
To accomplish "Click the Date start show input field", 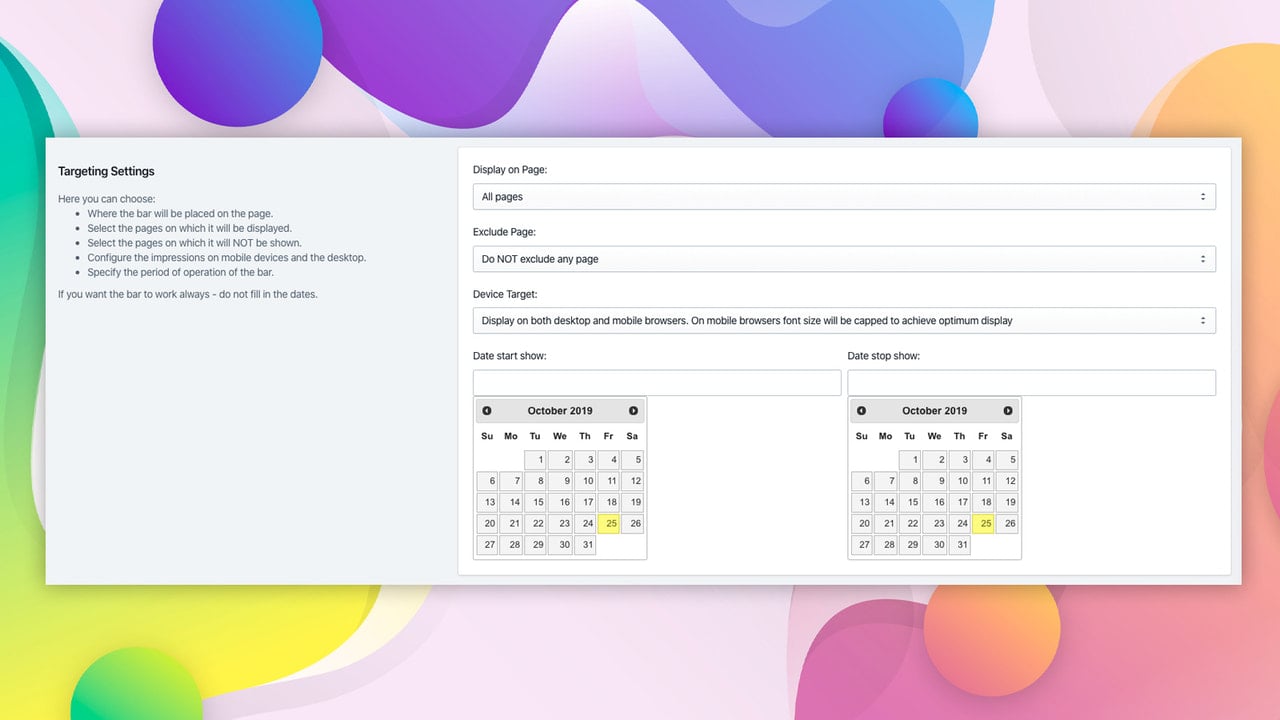I will pyautogui.click(x=657, y=383).
